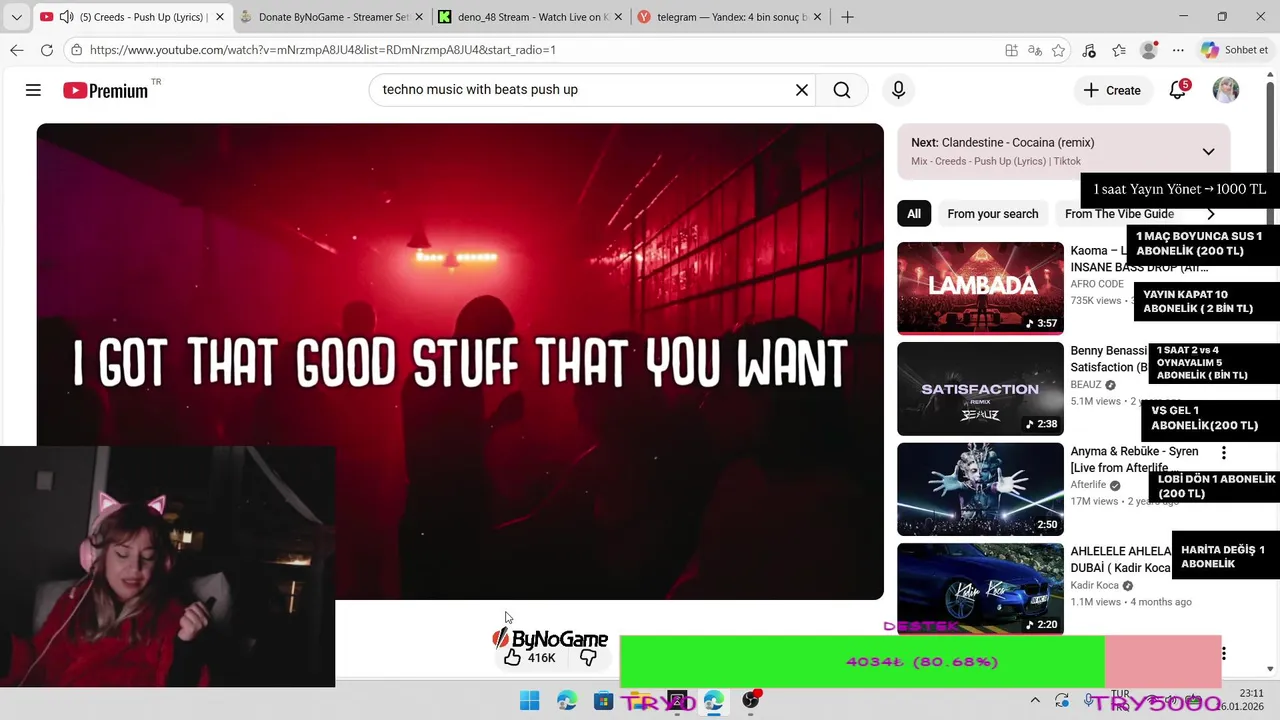Open the YouTube account avatar menu
1280x720 pixels.
[1226, 90]
